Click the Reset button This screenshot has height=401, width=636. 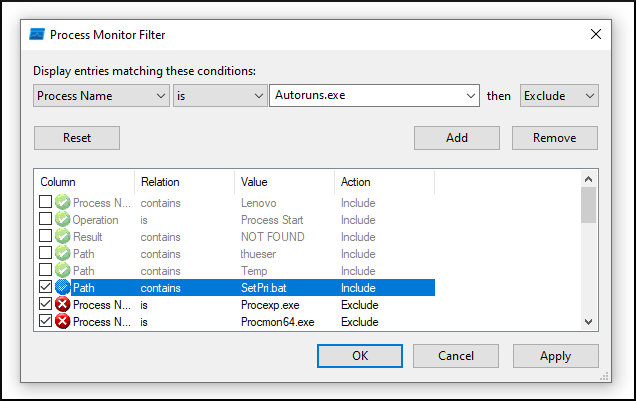[x=77, y=137]
